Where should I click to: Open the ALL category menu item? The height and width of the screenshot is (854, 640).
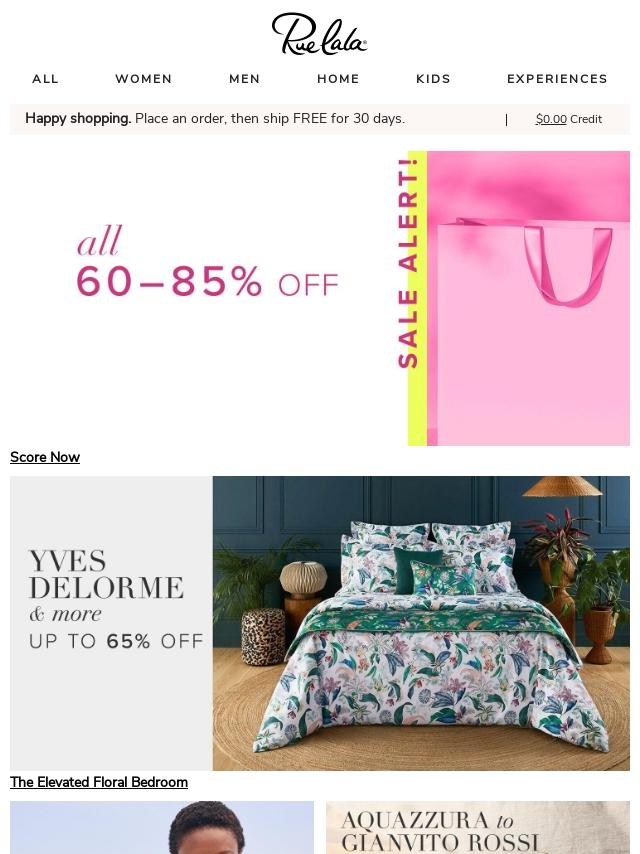click(45, 79)
